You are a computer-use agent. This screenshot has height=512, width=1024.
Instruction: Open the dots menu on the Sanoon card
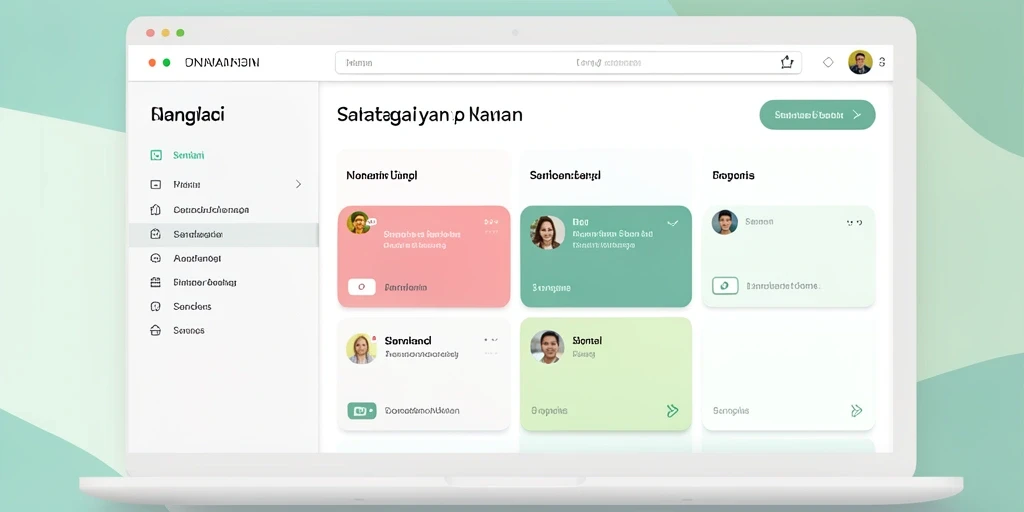[854, 223]
